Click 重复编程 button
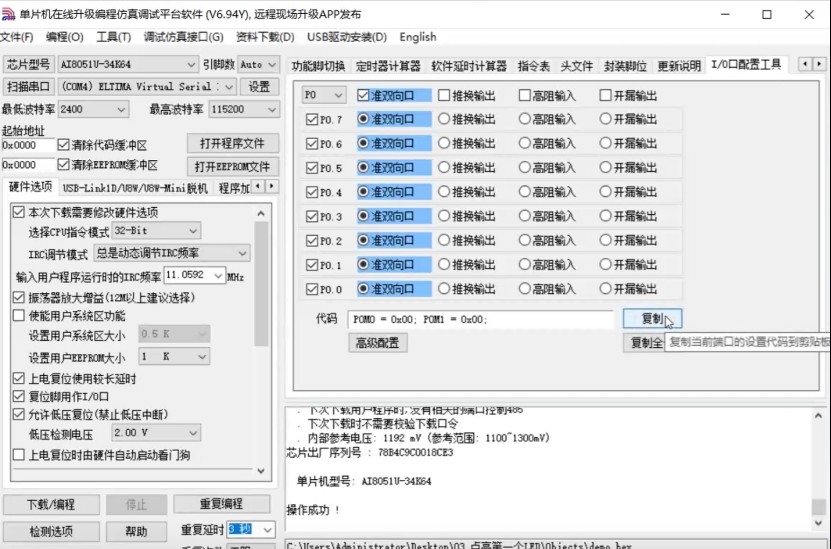 click(x=222, y=504)
